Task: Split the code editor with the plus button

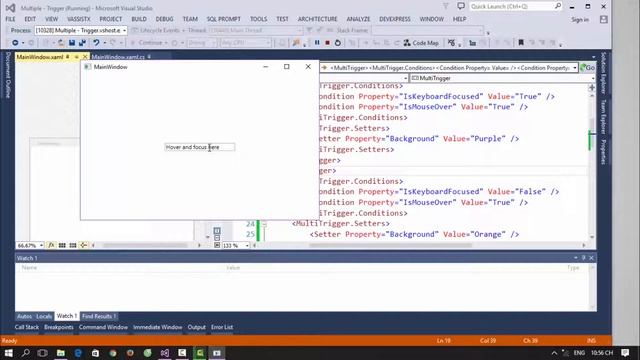Action: 592,87
